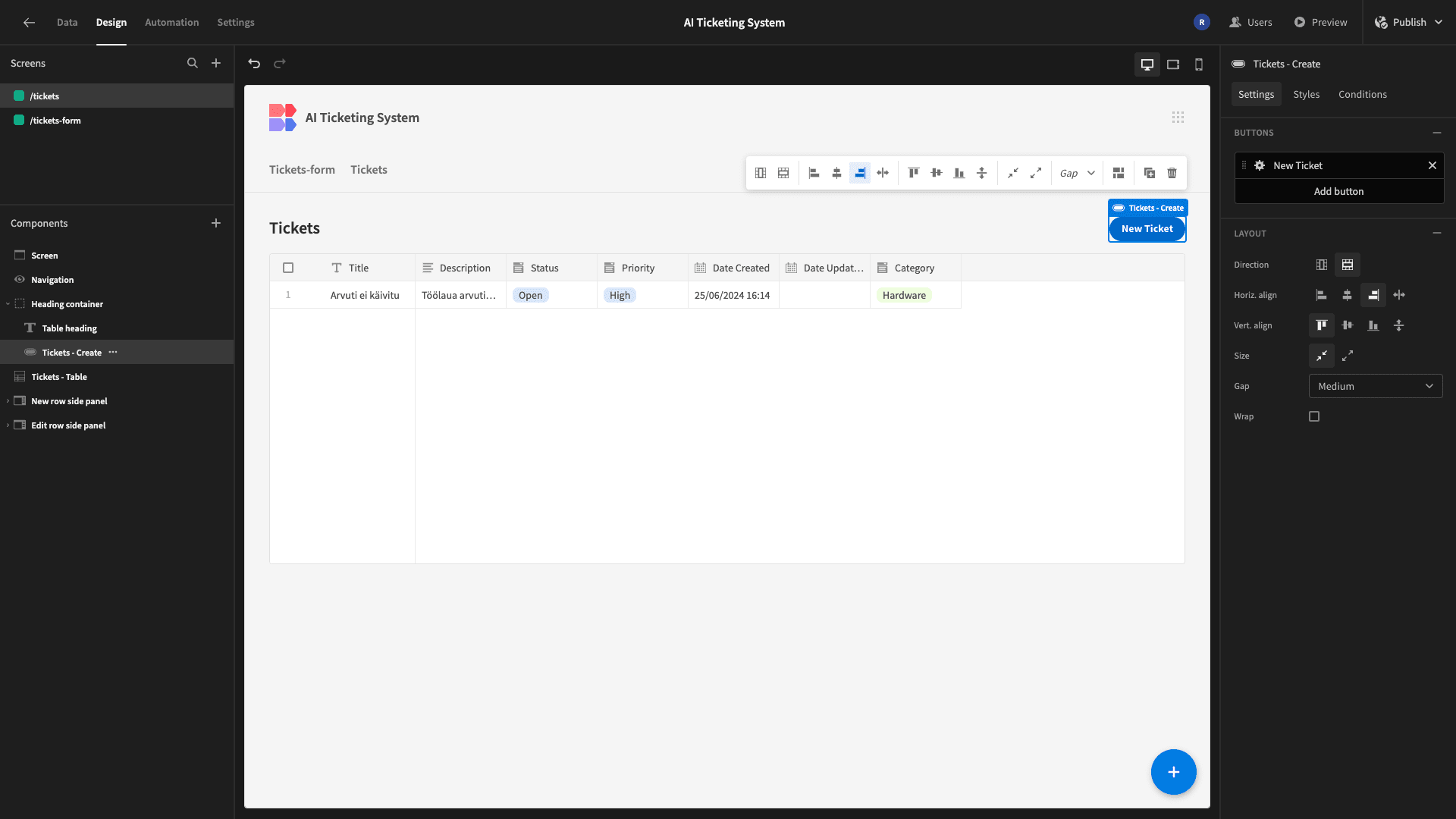Toggle the Wrap checkbox

pos(1314,416)
